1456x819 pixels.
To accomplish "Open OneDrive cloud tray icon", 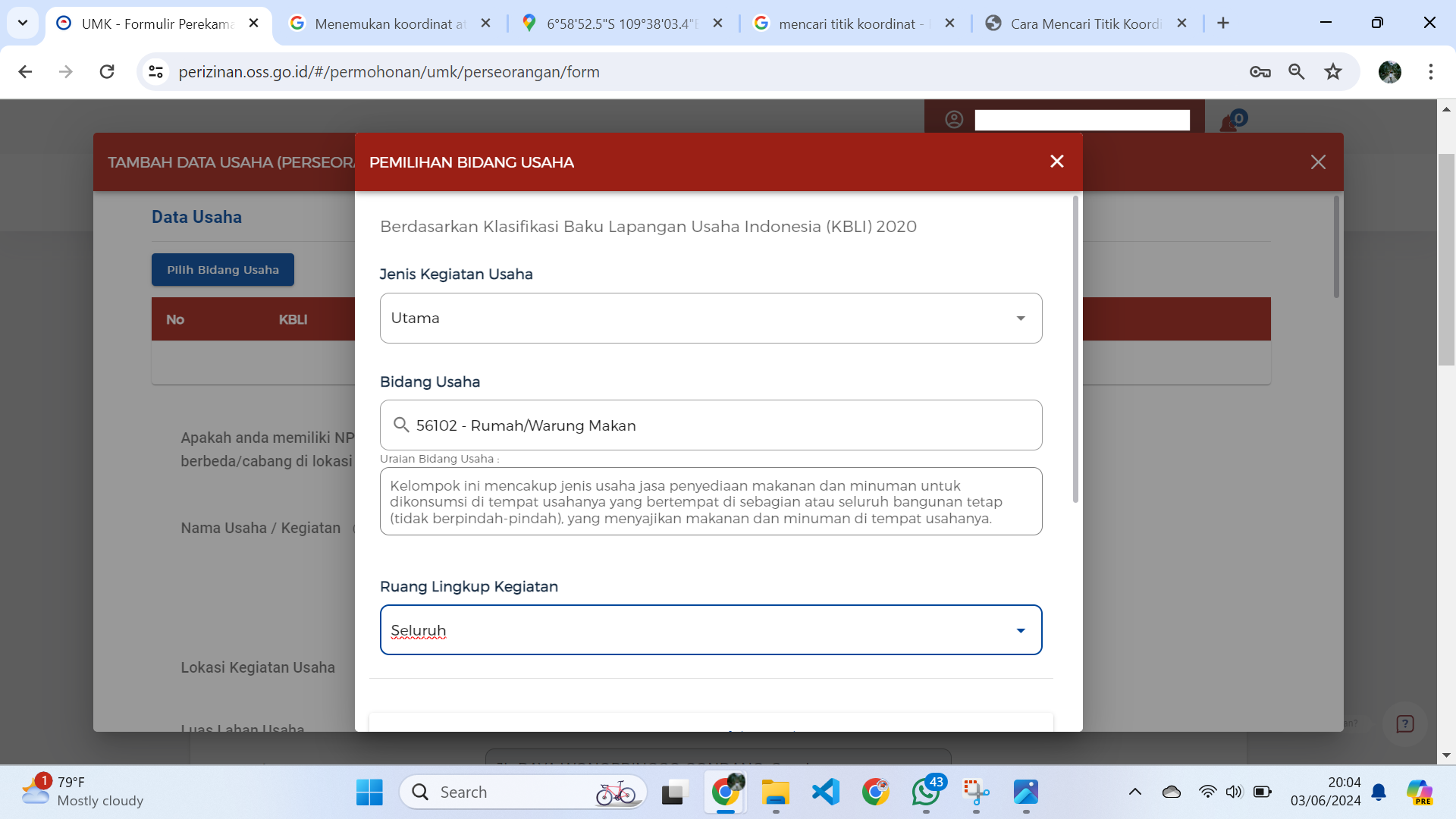I will tap(1172, 792).
